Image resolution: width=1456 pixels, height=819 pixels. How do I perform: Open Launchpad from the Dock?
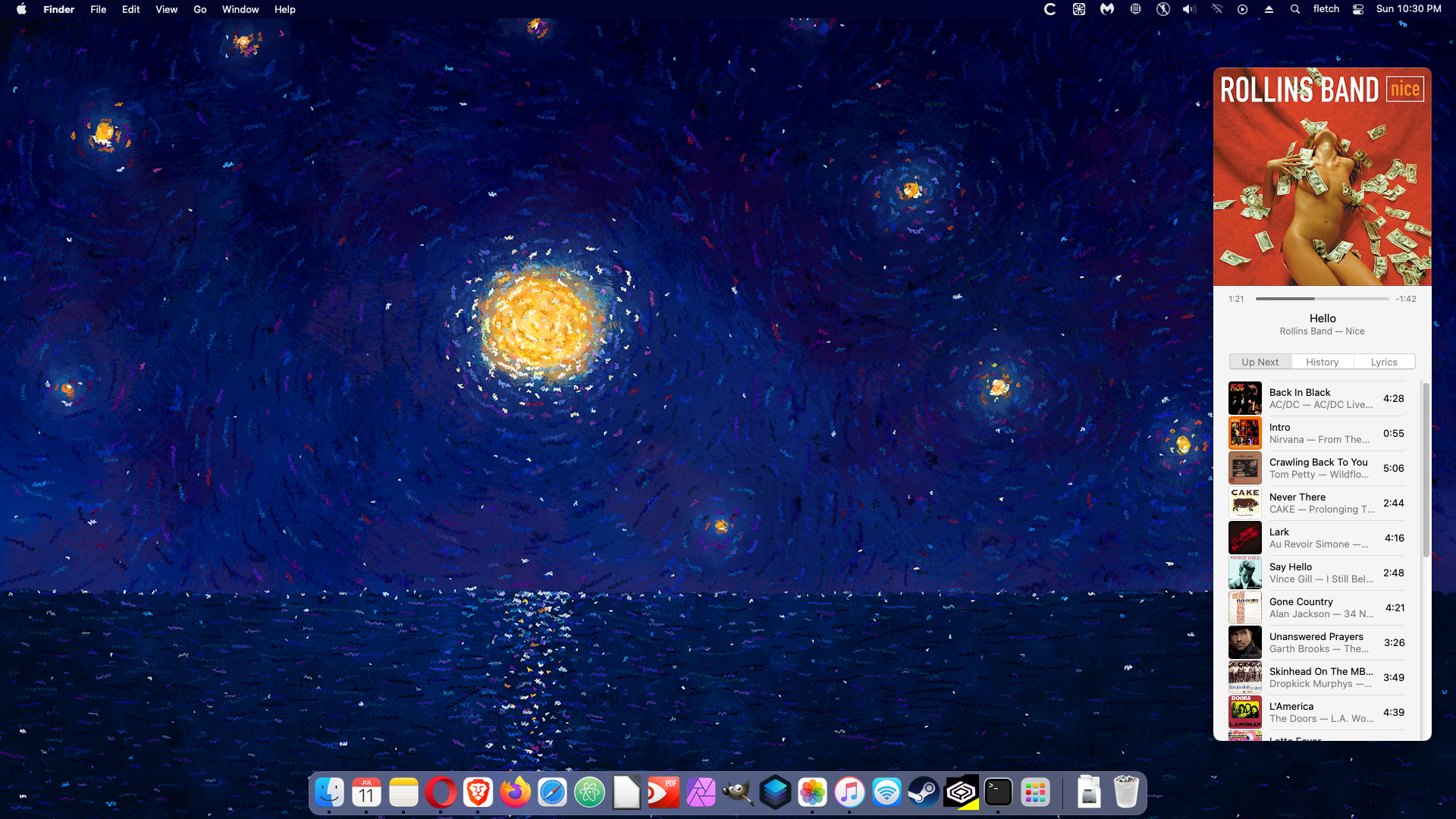[x=1035, y=792]
